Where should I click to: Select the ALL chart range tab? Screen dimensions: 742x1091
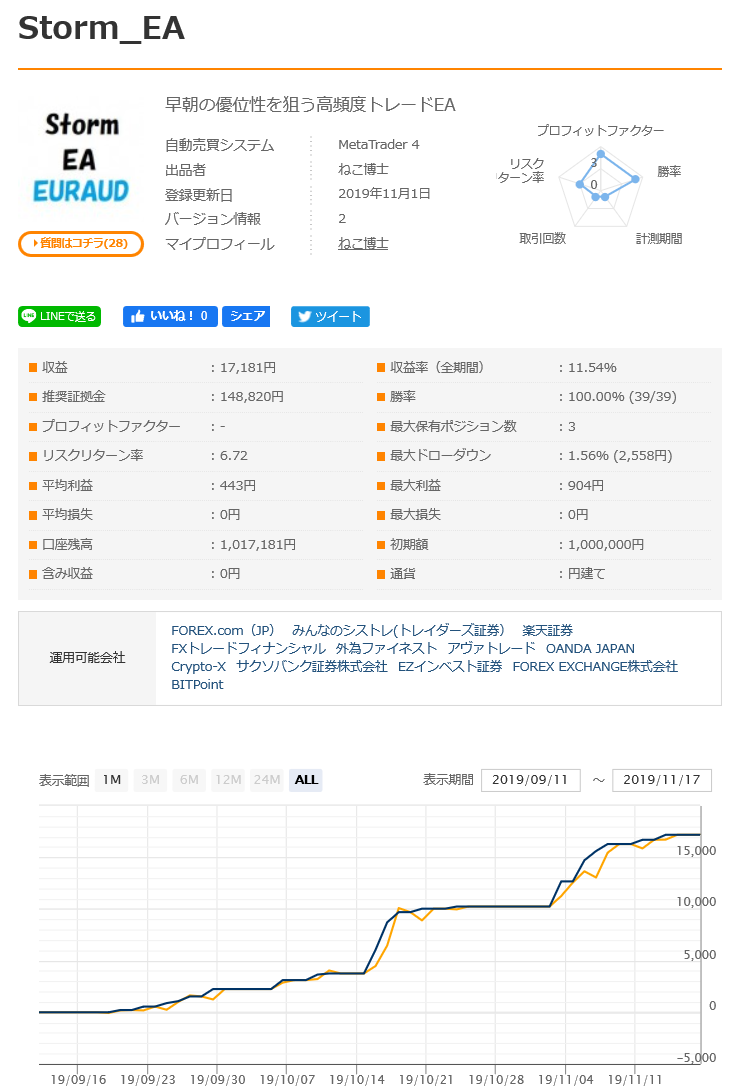point(306,780)
